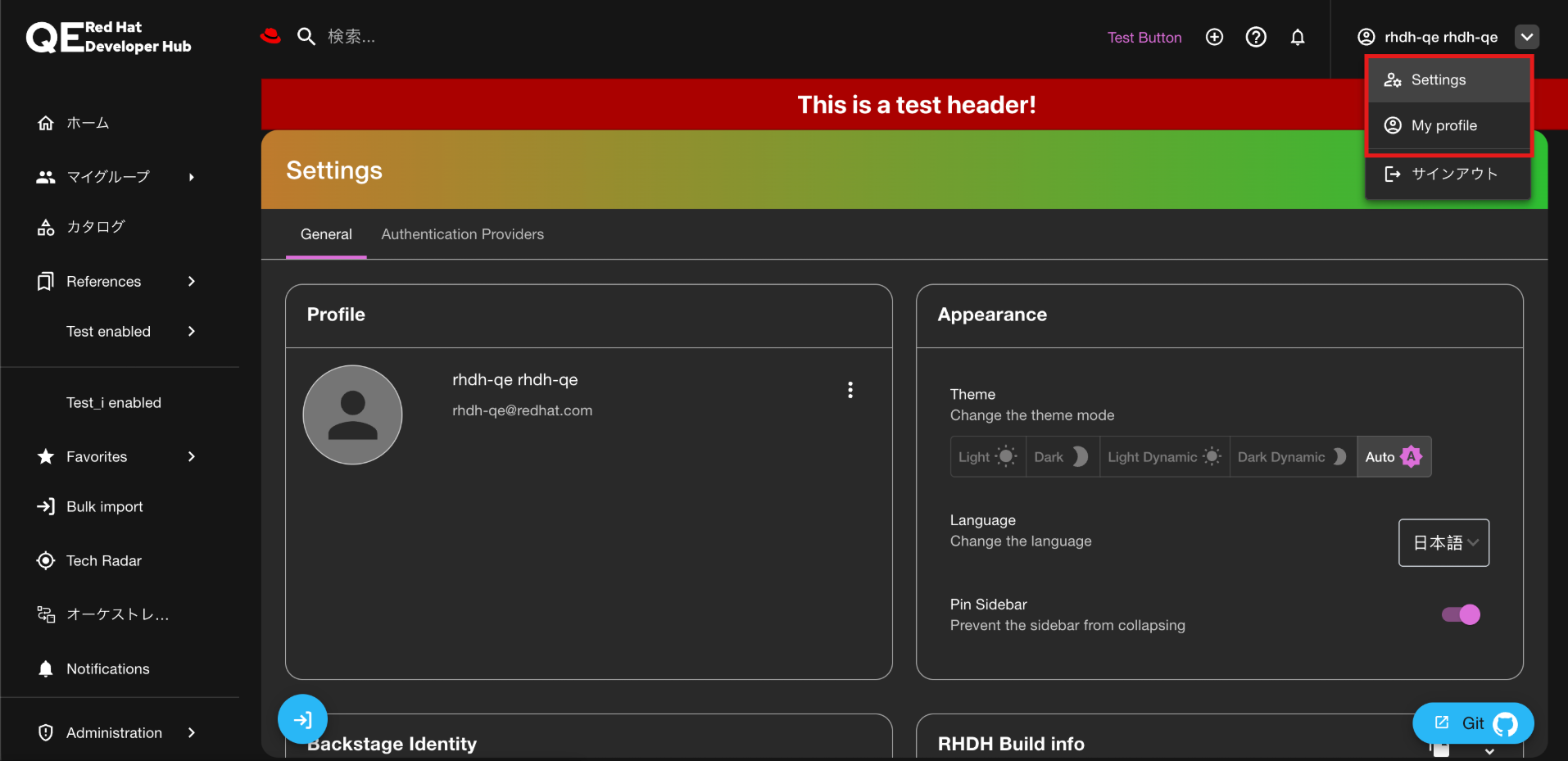Image resolution: width=1568 pixels, height=761 pixels.
Task: Click the "Change the language" description
Action: [1021, 541]
